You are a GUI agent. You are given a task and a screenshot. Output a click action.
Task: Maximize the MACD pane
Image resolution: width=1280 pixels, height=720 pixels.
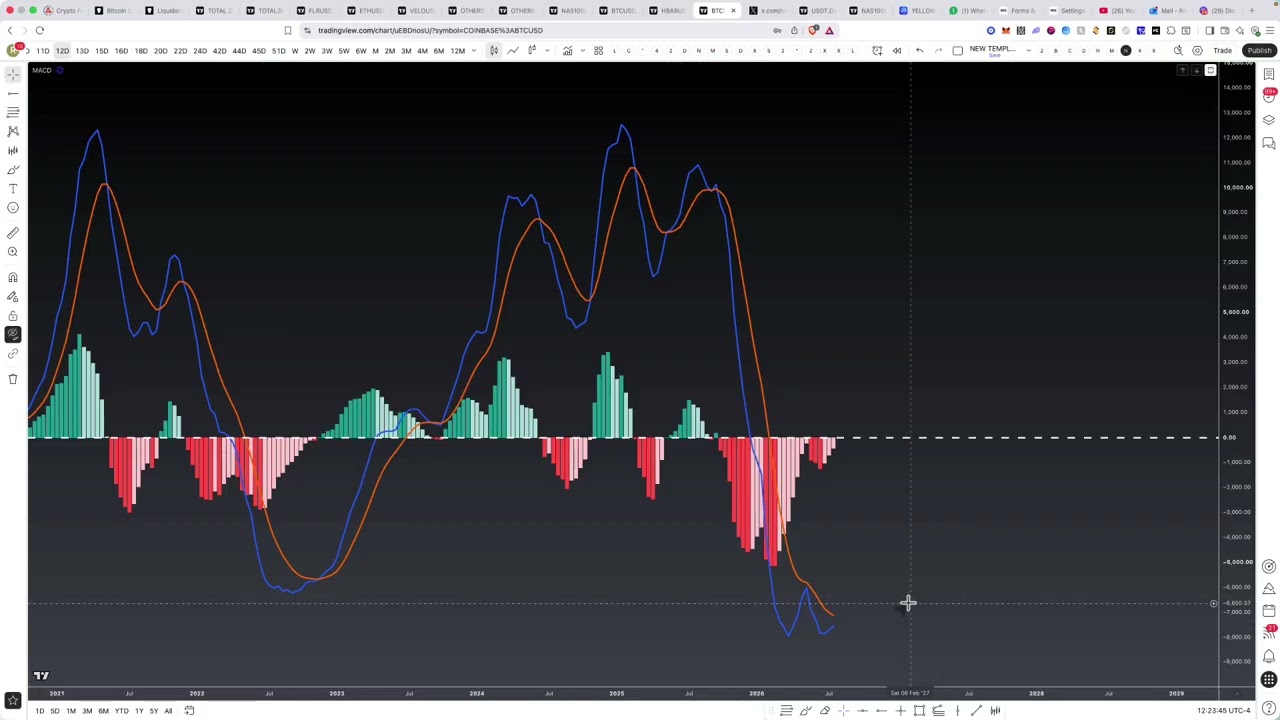click(1210, 71)
